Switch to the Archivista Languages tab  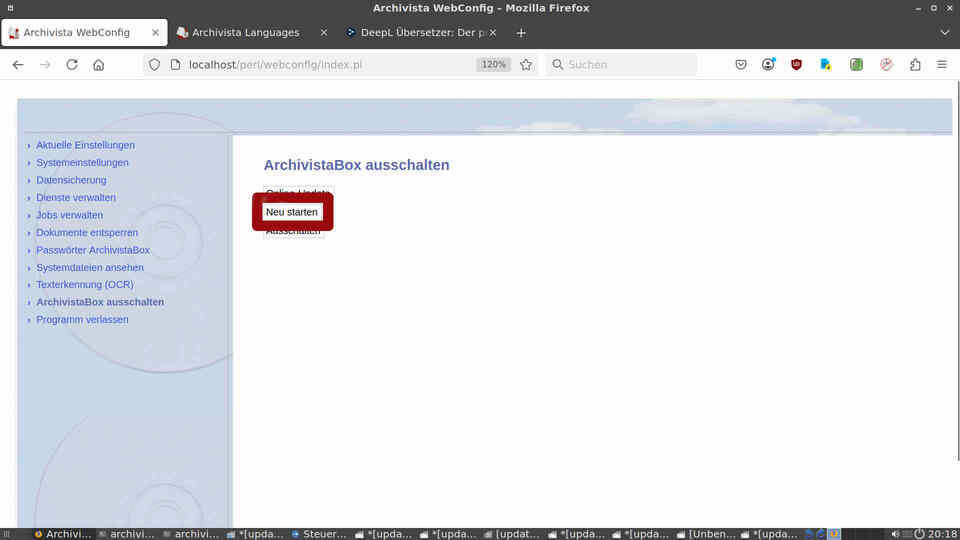coord(245,32)
